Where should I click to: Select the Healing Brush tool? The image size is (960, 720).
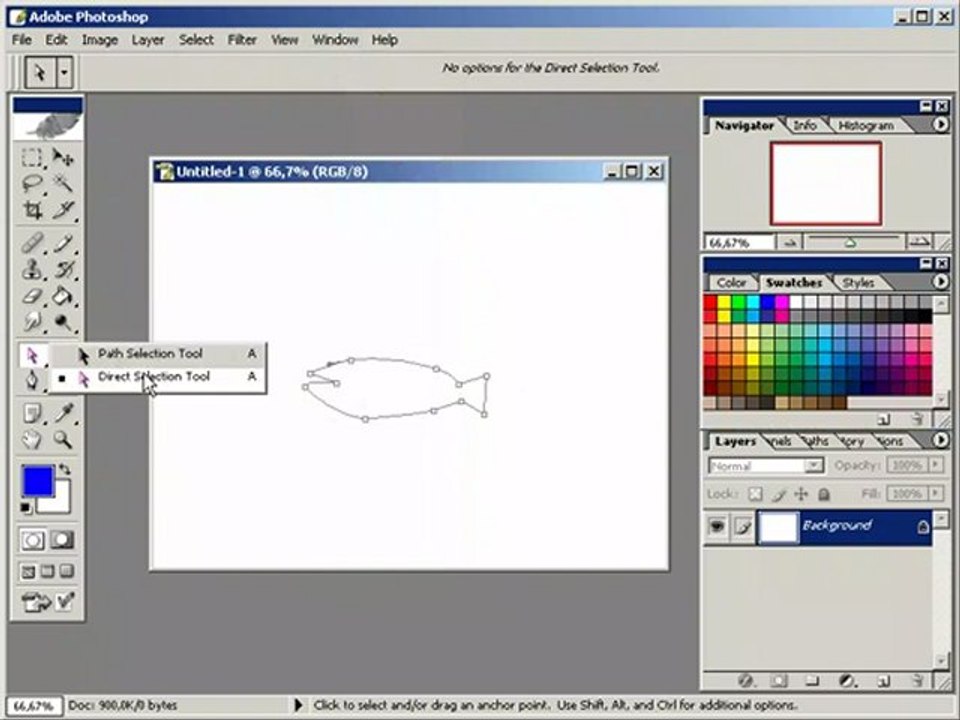[32, 243]
